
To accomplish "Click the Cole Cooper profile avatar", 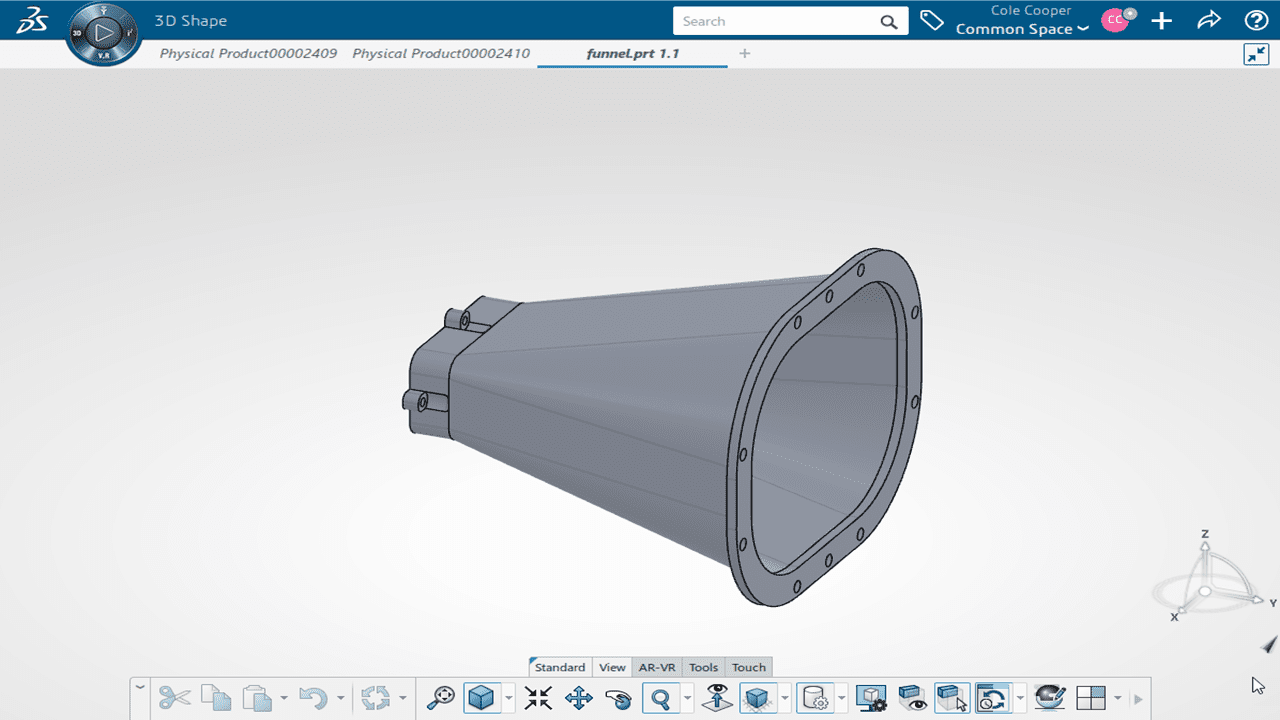I will (x=1115, y=20).
